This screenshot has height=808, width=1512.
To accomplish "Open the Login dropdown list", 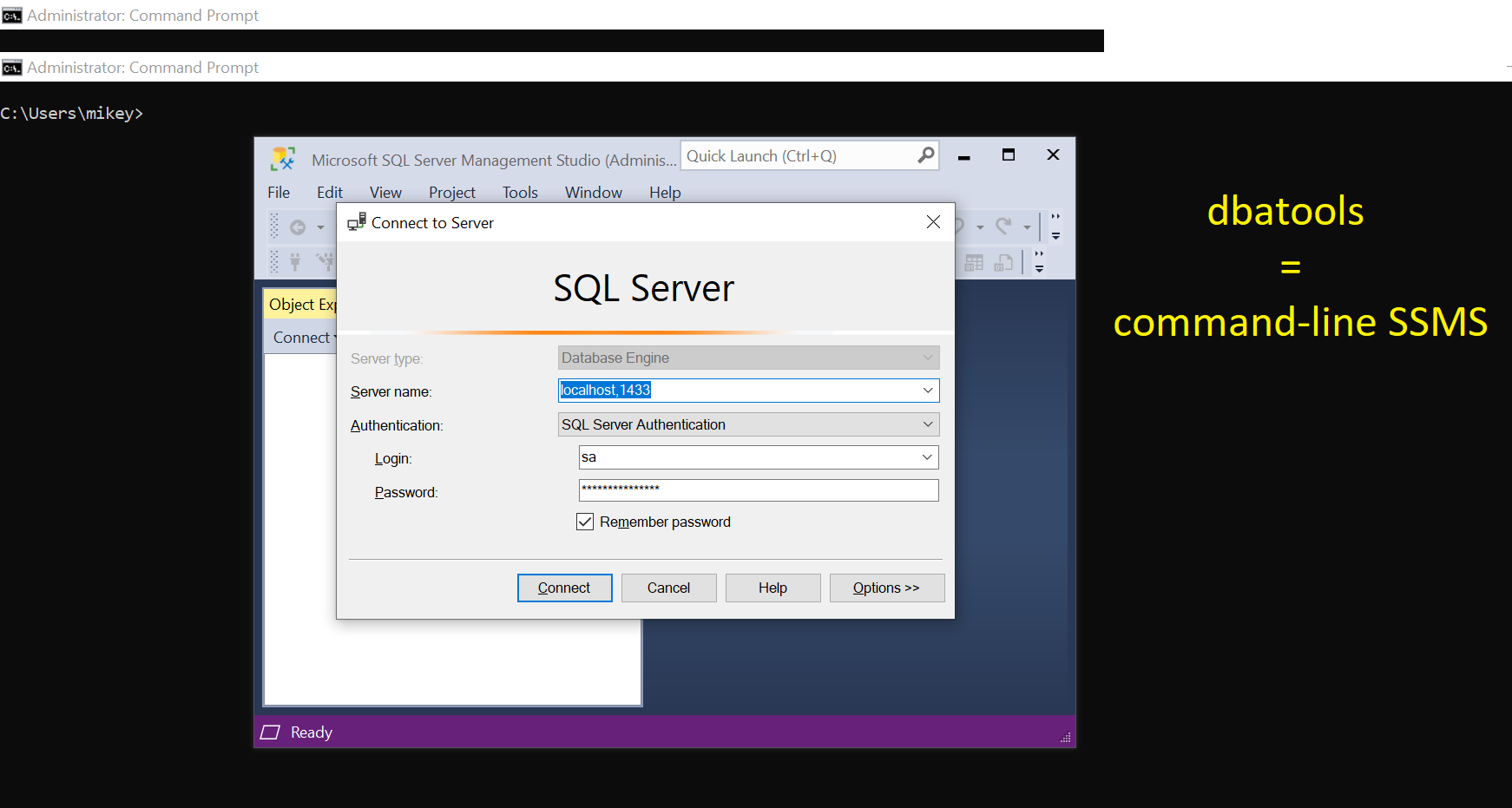I will coord(928,457).
